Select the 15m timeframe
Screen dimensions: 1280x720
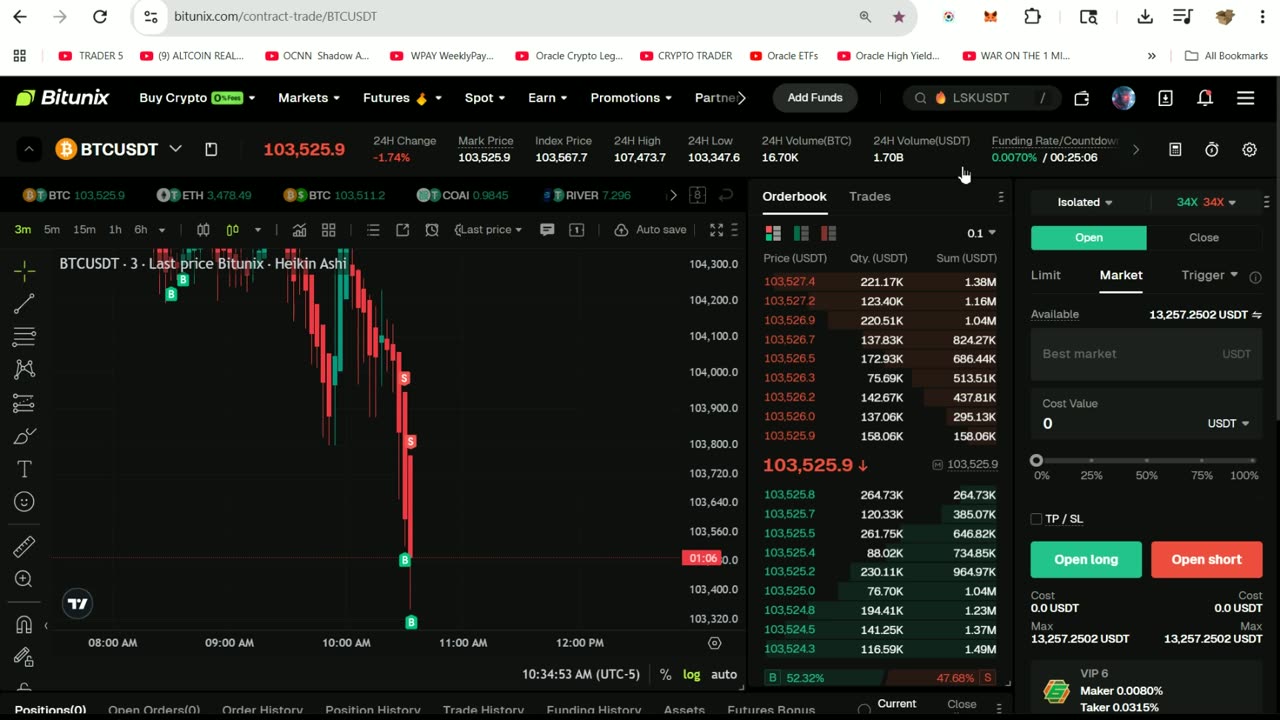[84, 230]
